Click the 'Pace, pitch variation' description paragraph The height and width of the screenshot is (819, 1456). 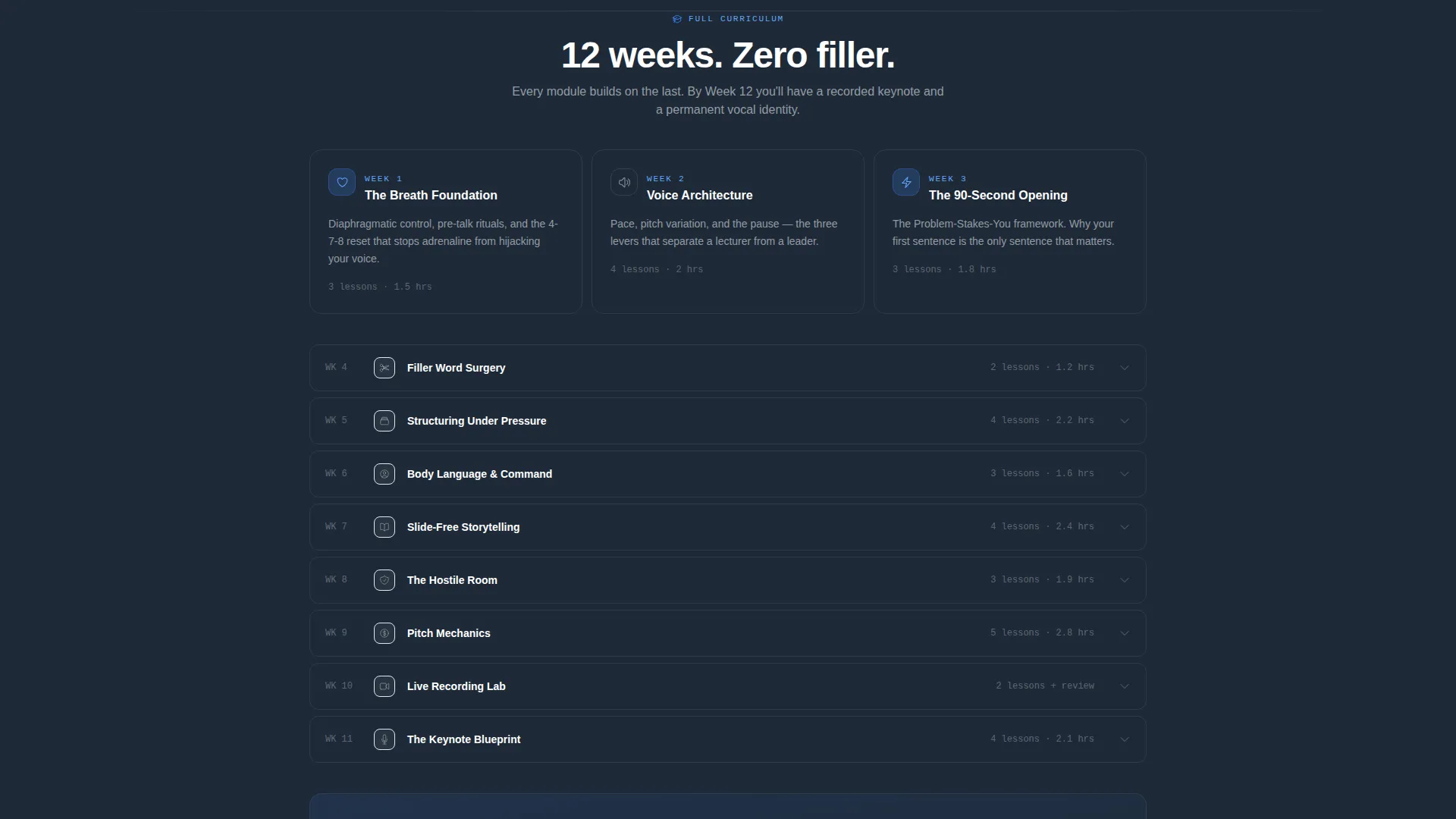724,233
